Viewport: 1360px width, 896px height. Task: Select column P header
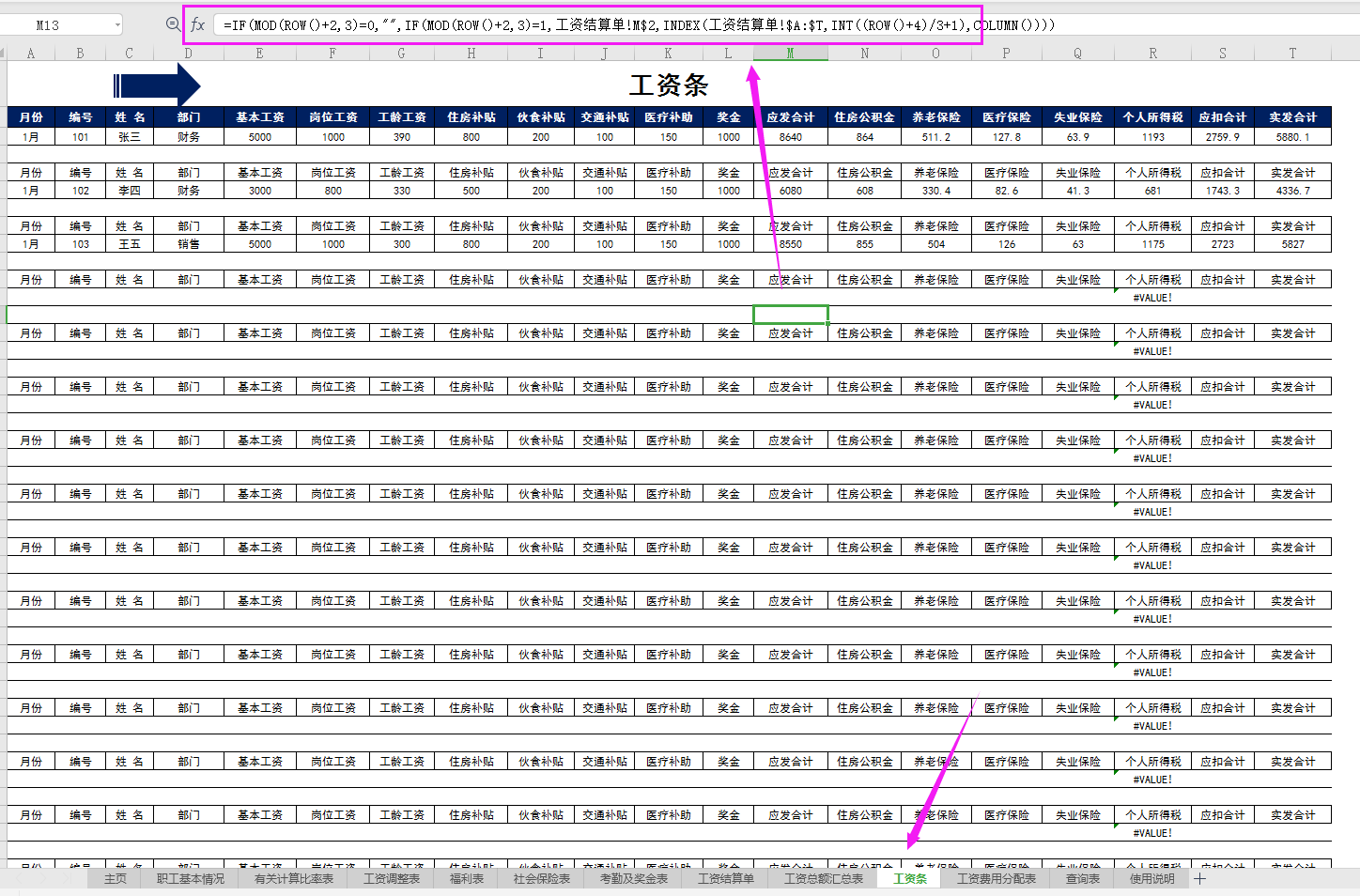pyautogui.click(x=1007, y=54)
